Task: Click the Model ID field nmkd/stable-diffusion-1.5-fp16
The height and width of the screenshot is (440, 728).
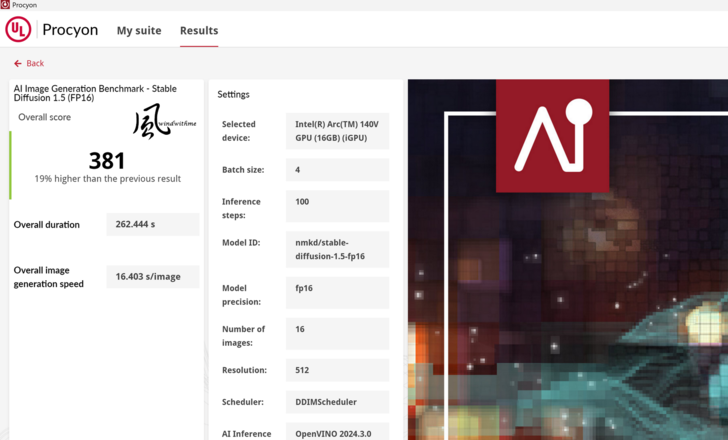Action: click(x=337, y=249)
